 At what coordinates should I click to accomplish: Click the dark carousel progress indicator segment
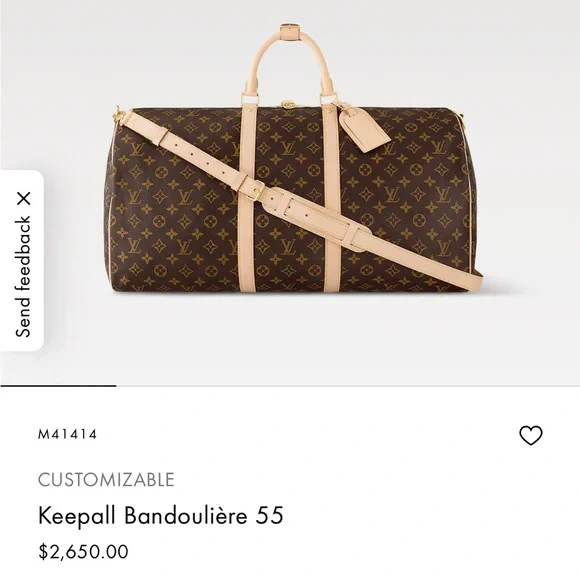pos(58,385)
